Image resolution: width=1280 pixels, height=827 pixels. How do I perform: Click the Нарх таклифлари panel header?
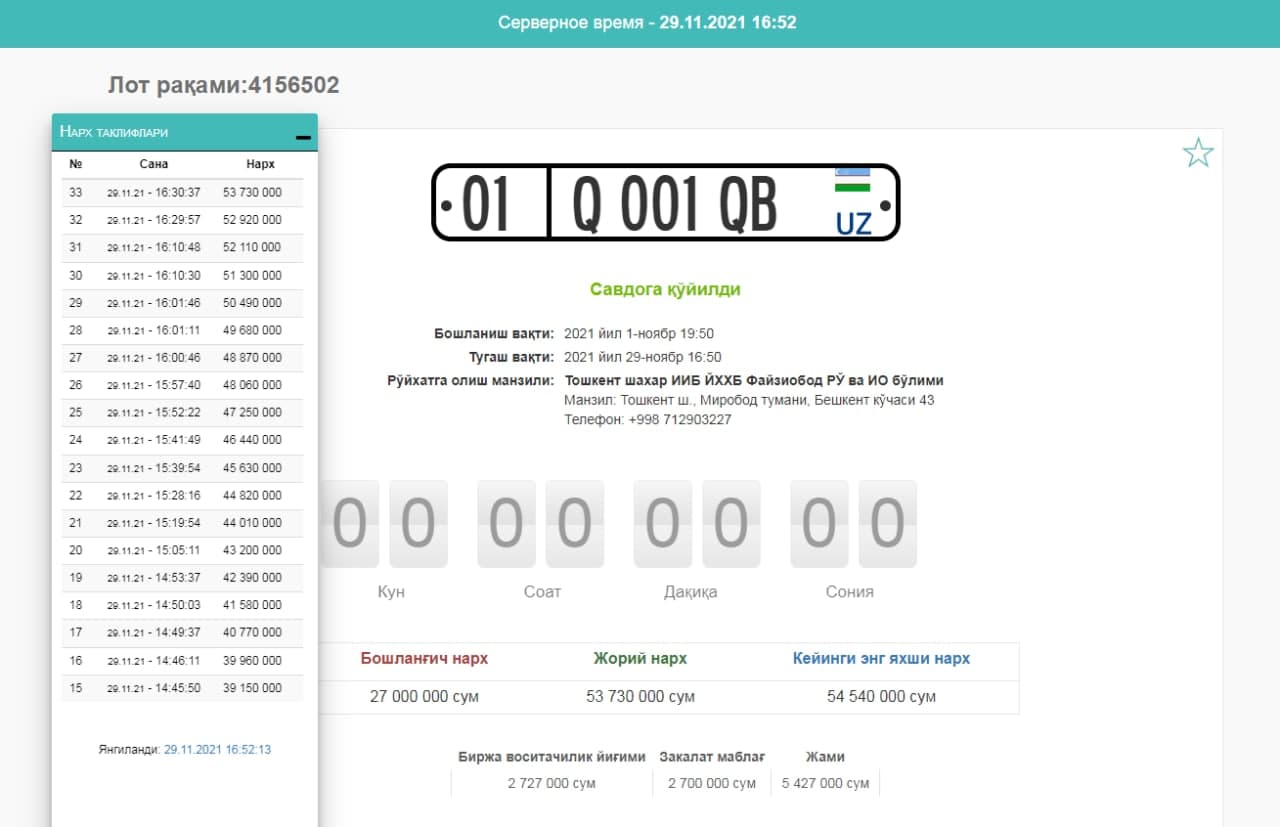click(x=114, y=132)
